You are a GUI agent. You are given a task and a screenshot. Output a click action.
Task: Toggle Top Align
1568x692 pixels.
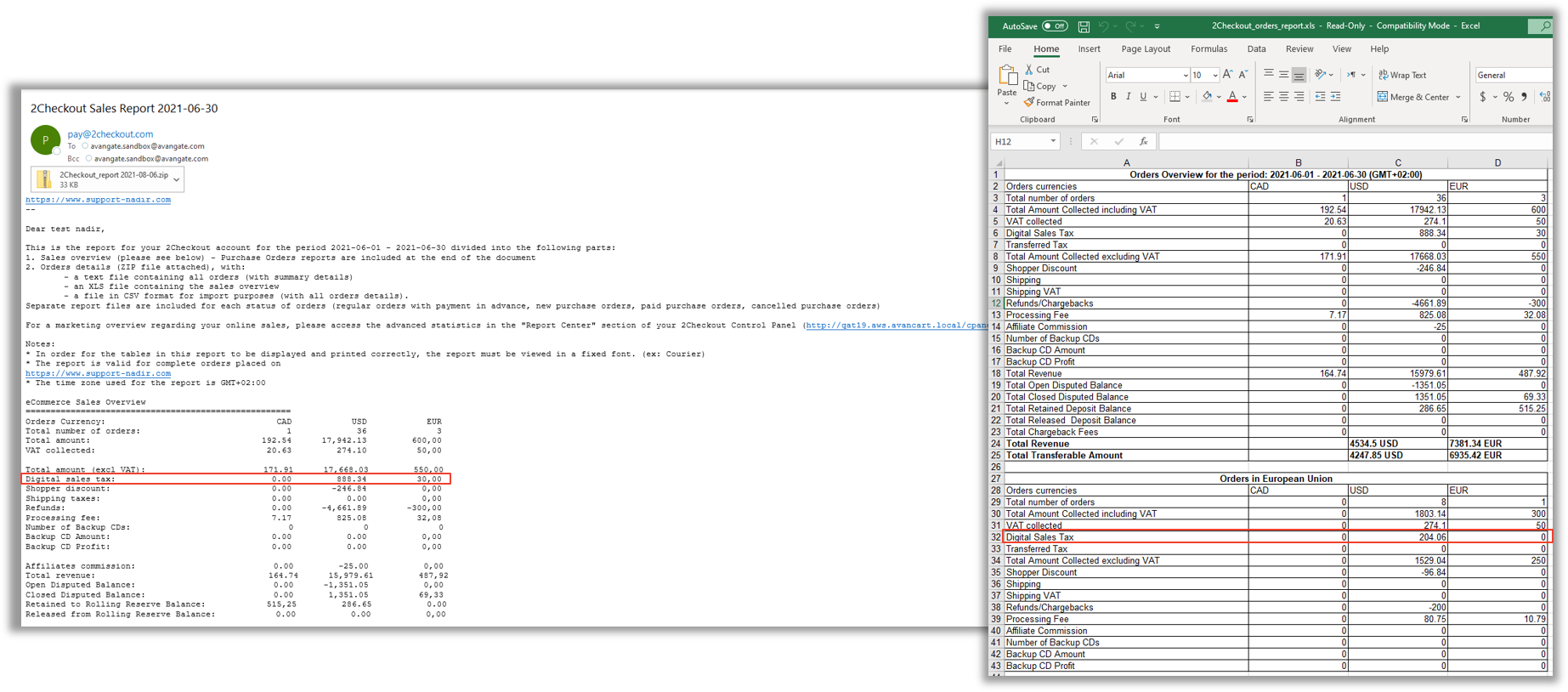(x=1268, y=75)
